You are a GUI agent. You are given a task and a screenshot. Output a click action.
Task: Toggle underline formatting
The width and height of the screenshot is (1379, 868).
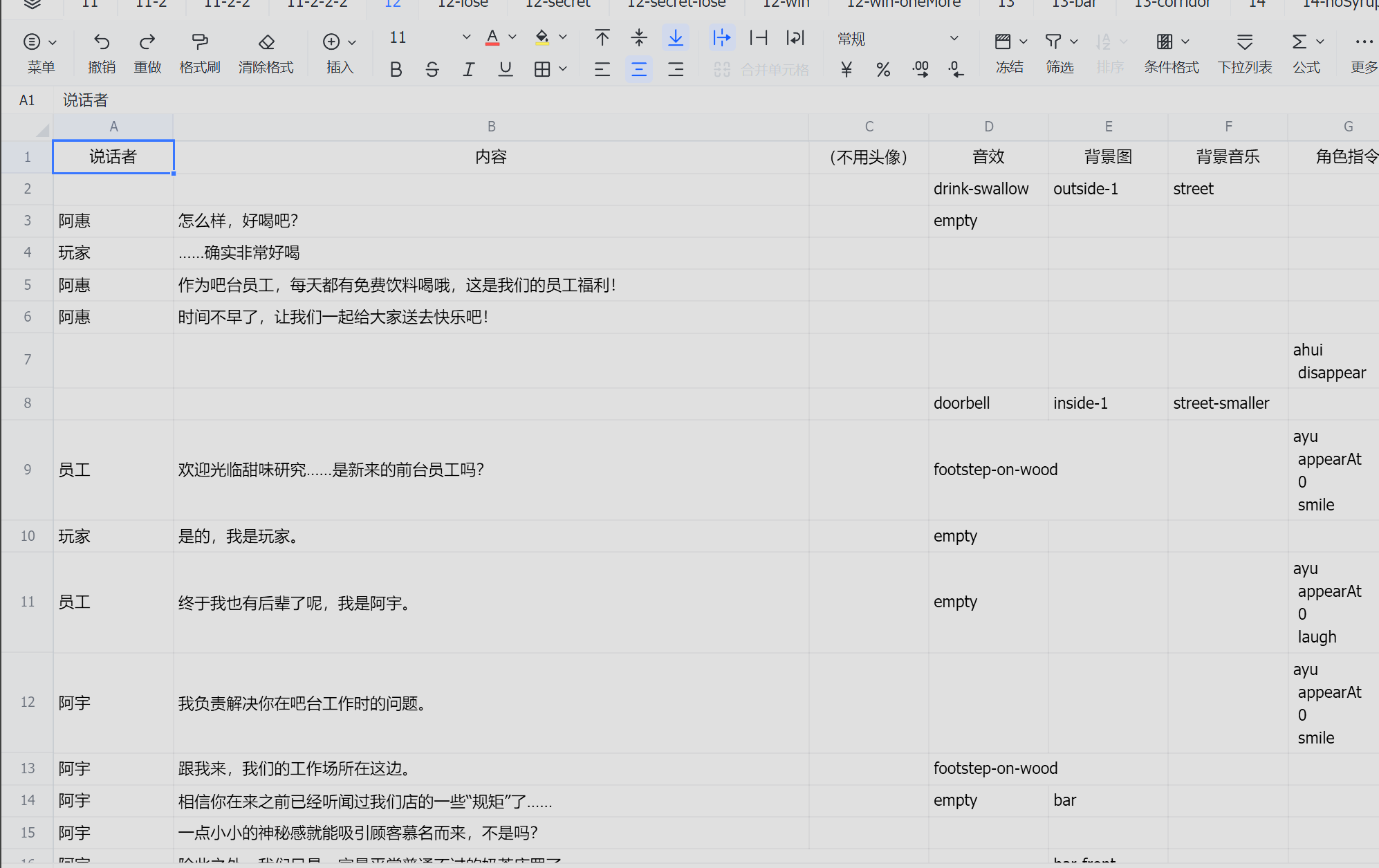(x=506, y=69)
